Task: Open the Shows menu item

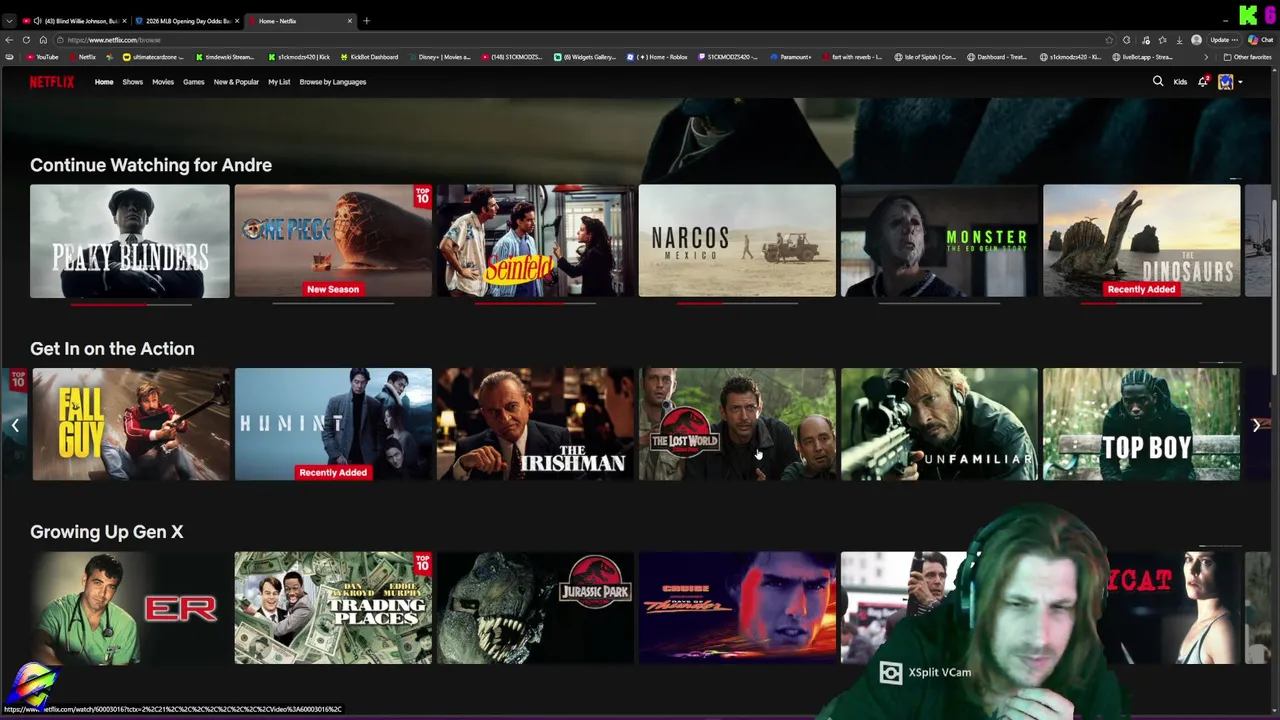Action: coord(132,82)
